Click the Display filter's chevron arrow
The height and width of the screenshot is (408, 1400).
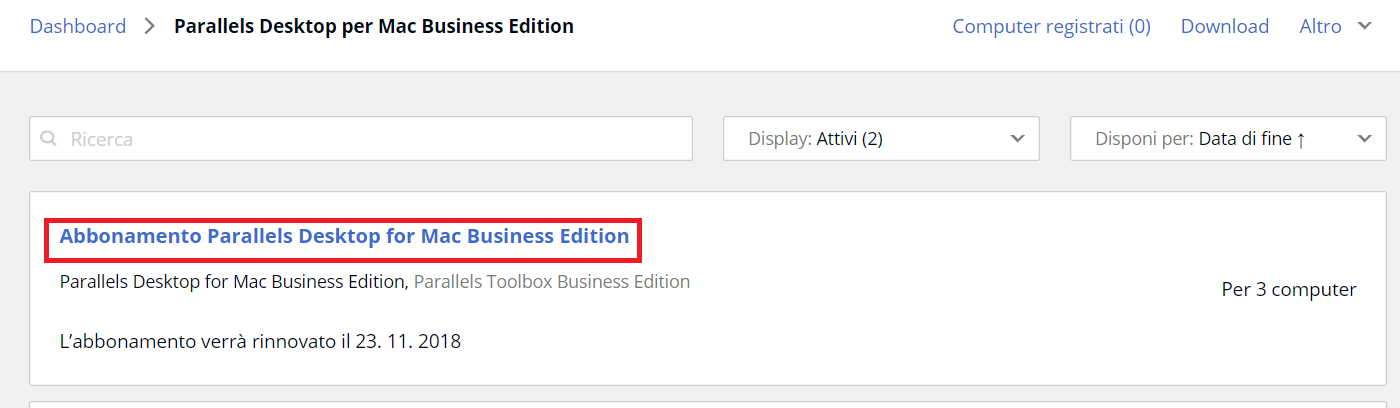point(1018,139)
